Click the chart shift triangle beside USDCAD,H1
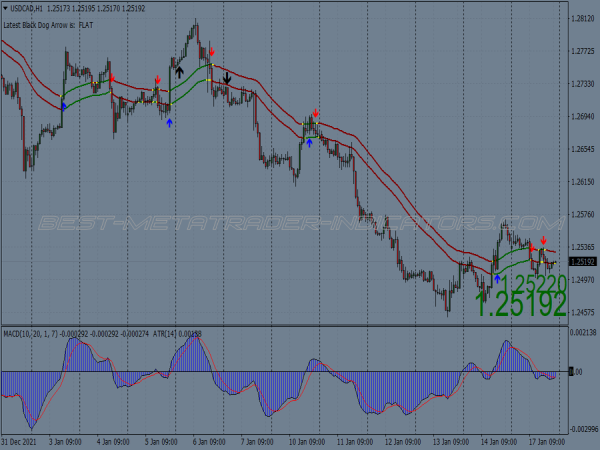Screen dimensions: 600x450 (x=5, y=8)
